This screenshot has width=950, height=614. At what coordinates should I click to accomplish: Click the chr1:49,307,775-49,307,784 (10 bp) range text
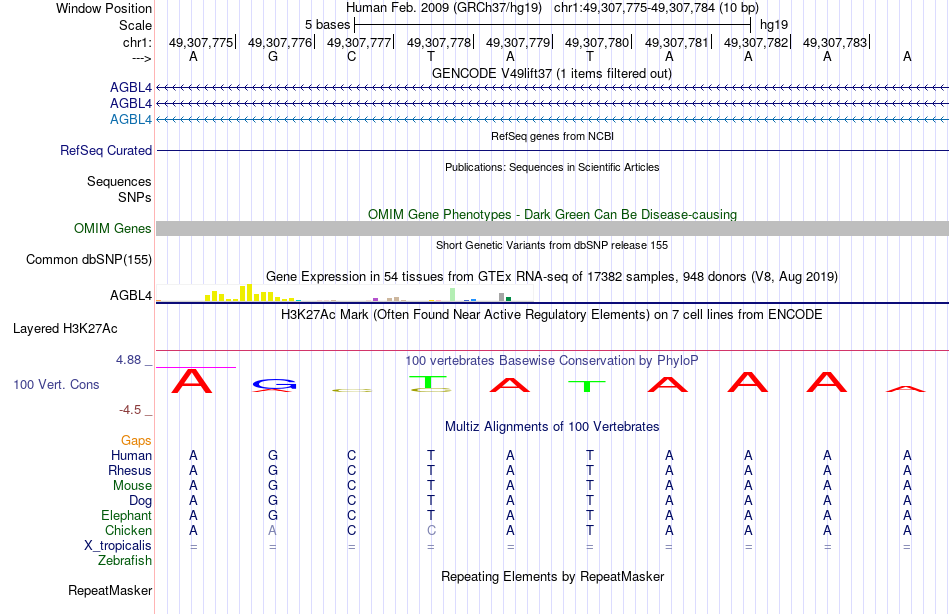656,8
